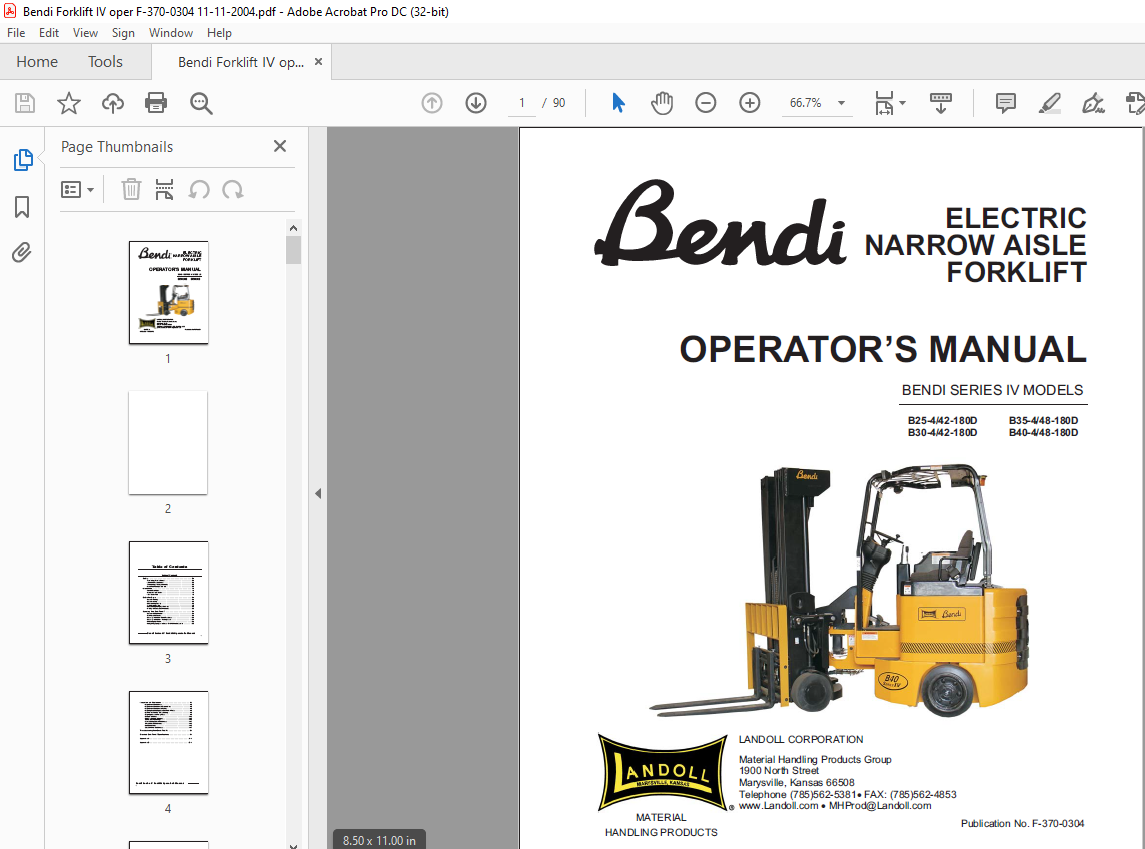Click model number B25-4/42-180D
1145x849 pixels.
click(942, 420)
